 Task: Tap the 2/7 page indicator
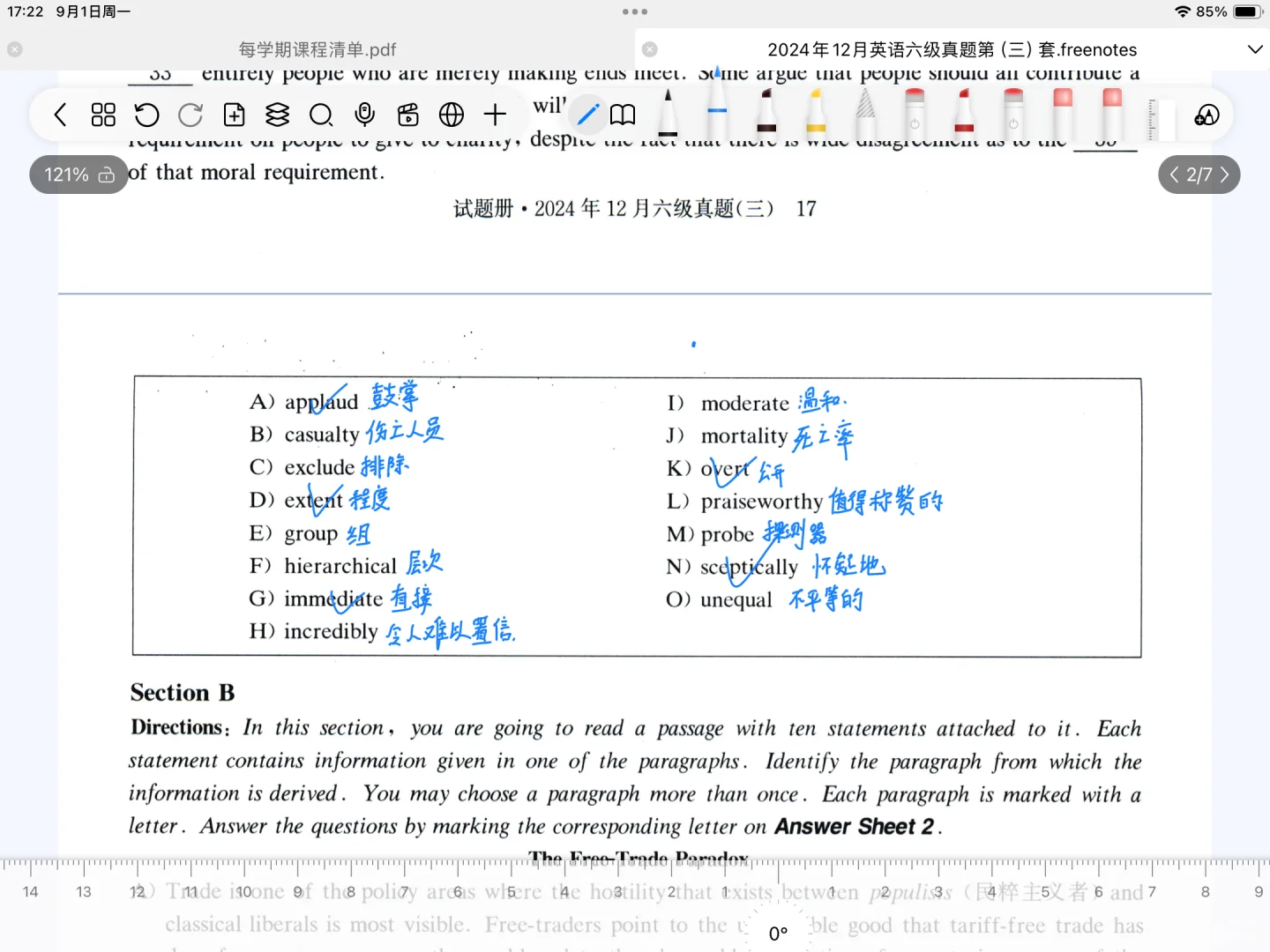pos(1199,175)
